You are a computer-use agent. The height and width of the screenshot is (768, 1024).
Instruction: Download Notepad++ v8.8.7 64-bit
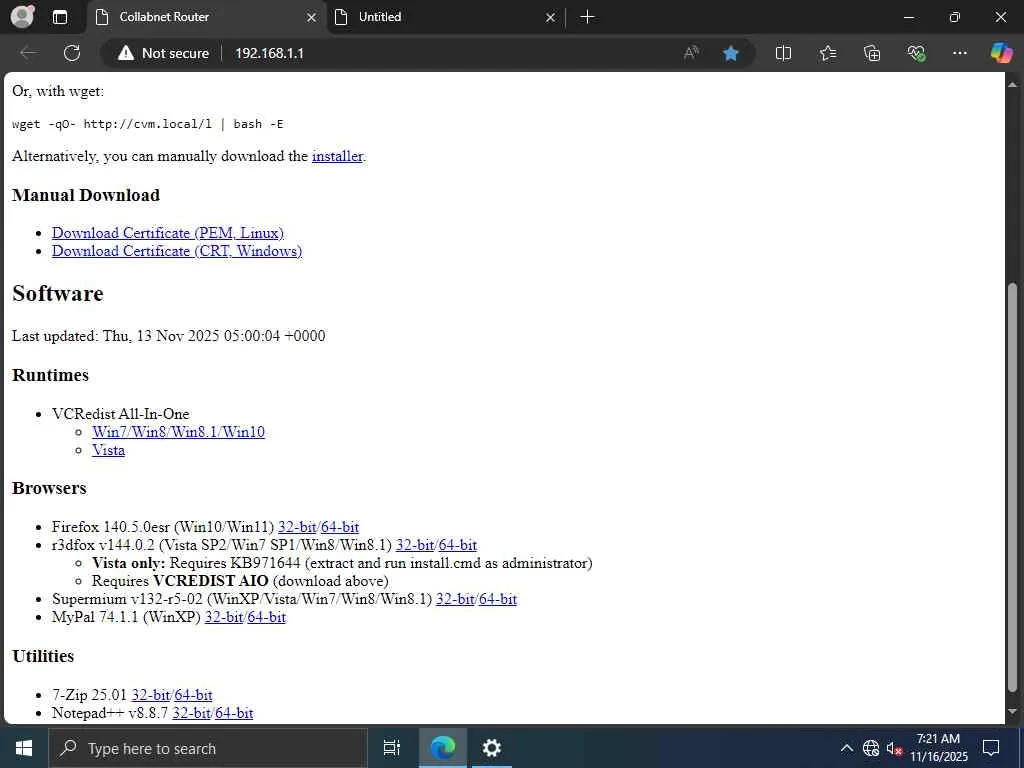(234, 713)
